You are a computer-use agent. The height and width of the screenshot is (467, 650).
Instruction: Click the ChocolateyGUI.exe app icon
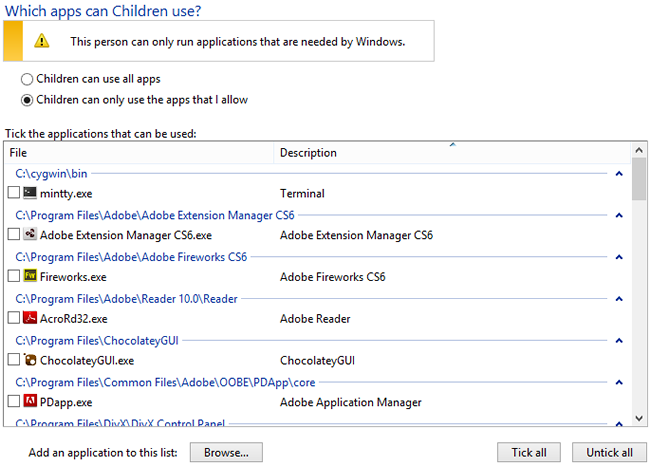tap(30, 360)
